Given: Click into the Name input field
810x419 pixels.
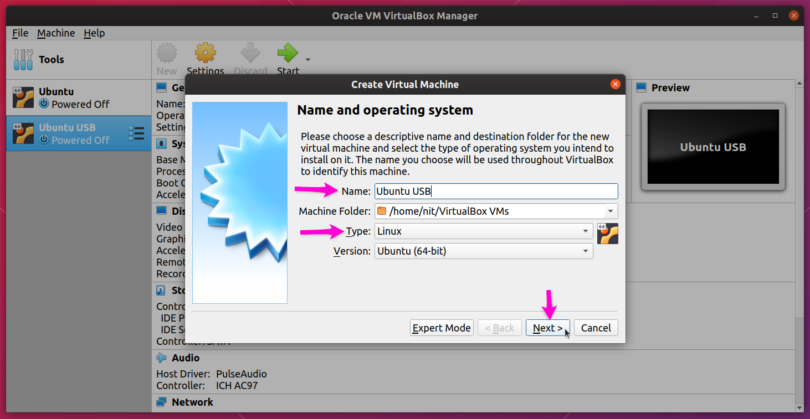Looking at the screenshot, I should pyautogui.click(x=496, y=191).
